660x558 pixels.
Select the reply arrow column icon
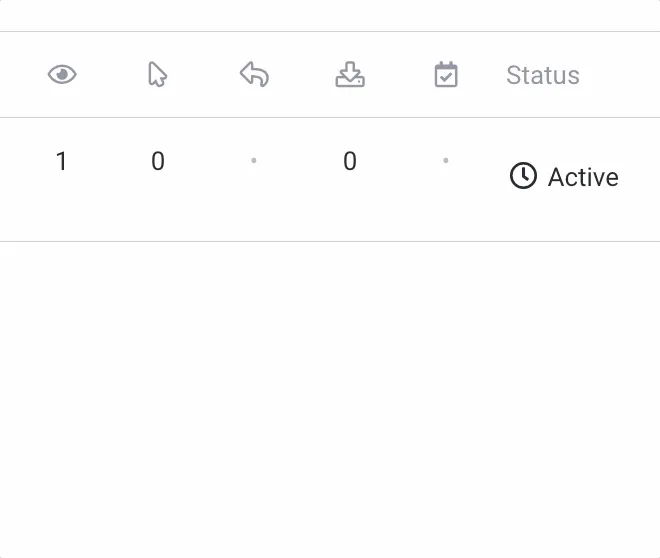254,74
